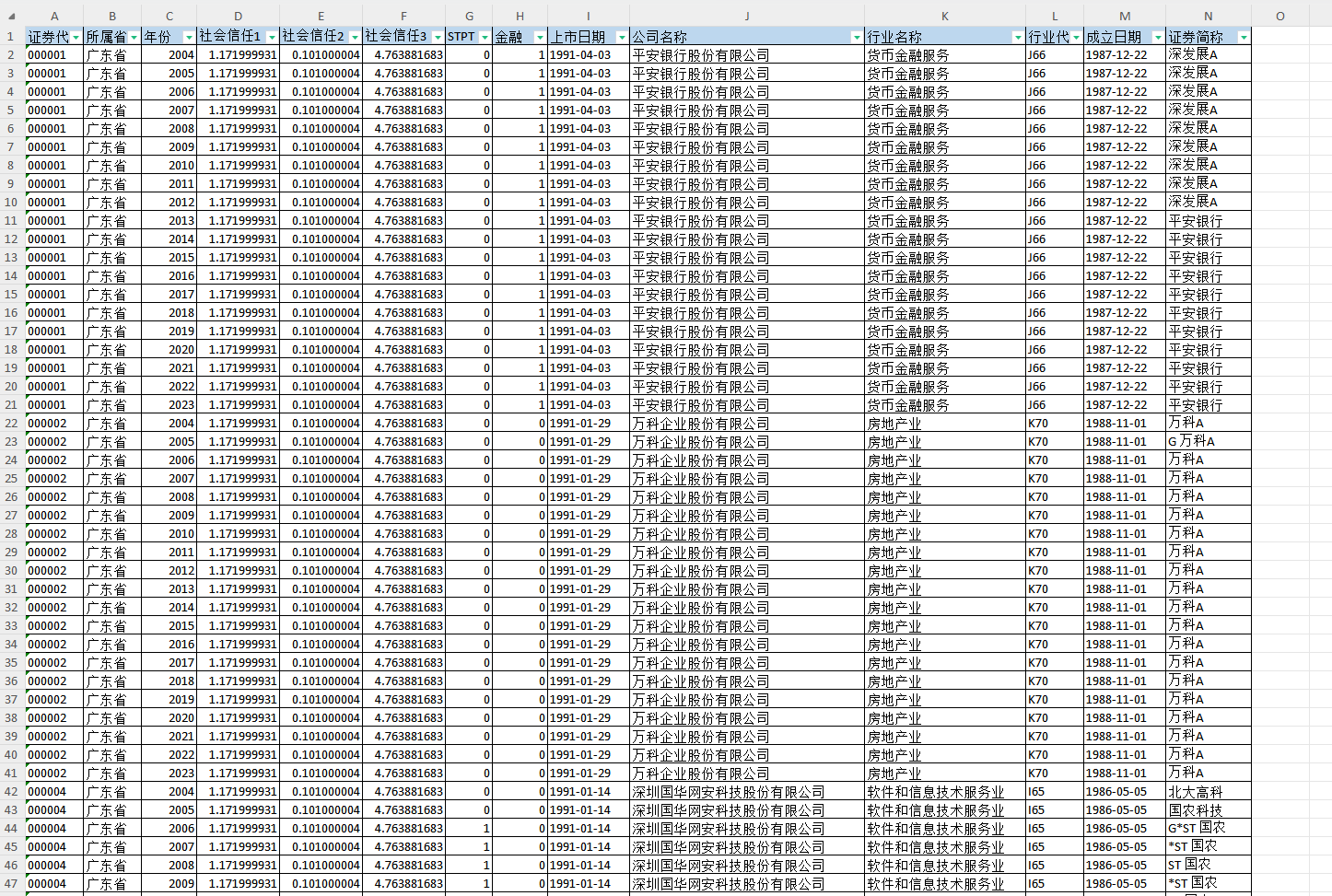This screenshot has width=1332, height=896.
Task: Click code '000002' in row 22
Action: click(x=54, y=424)
